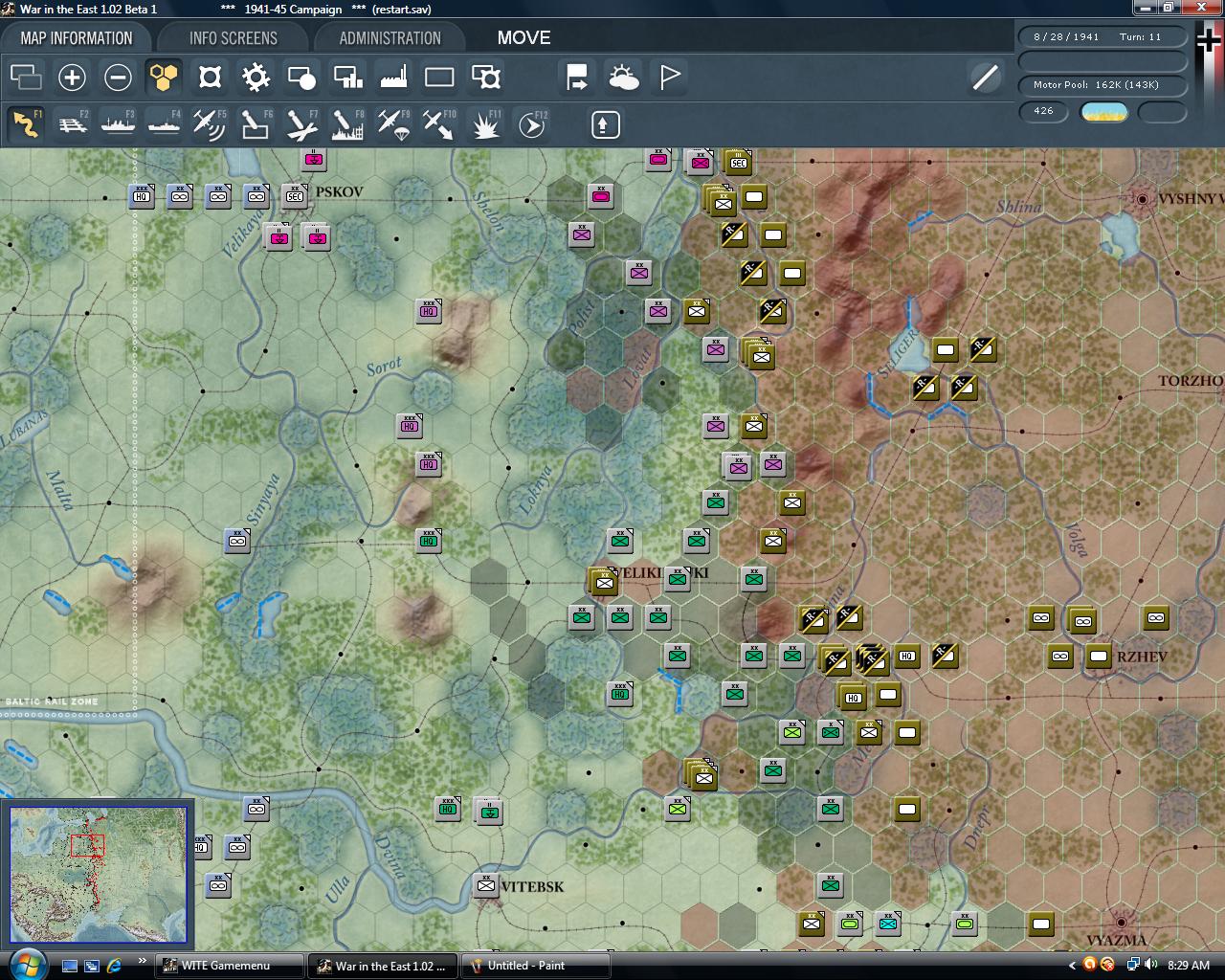This screenshot has height=980, width=1225.
Task: Switch to Untitled - Paint taskbar button
Action: (536, 966)
